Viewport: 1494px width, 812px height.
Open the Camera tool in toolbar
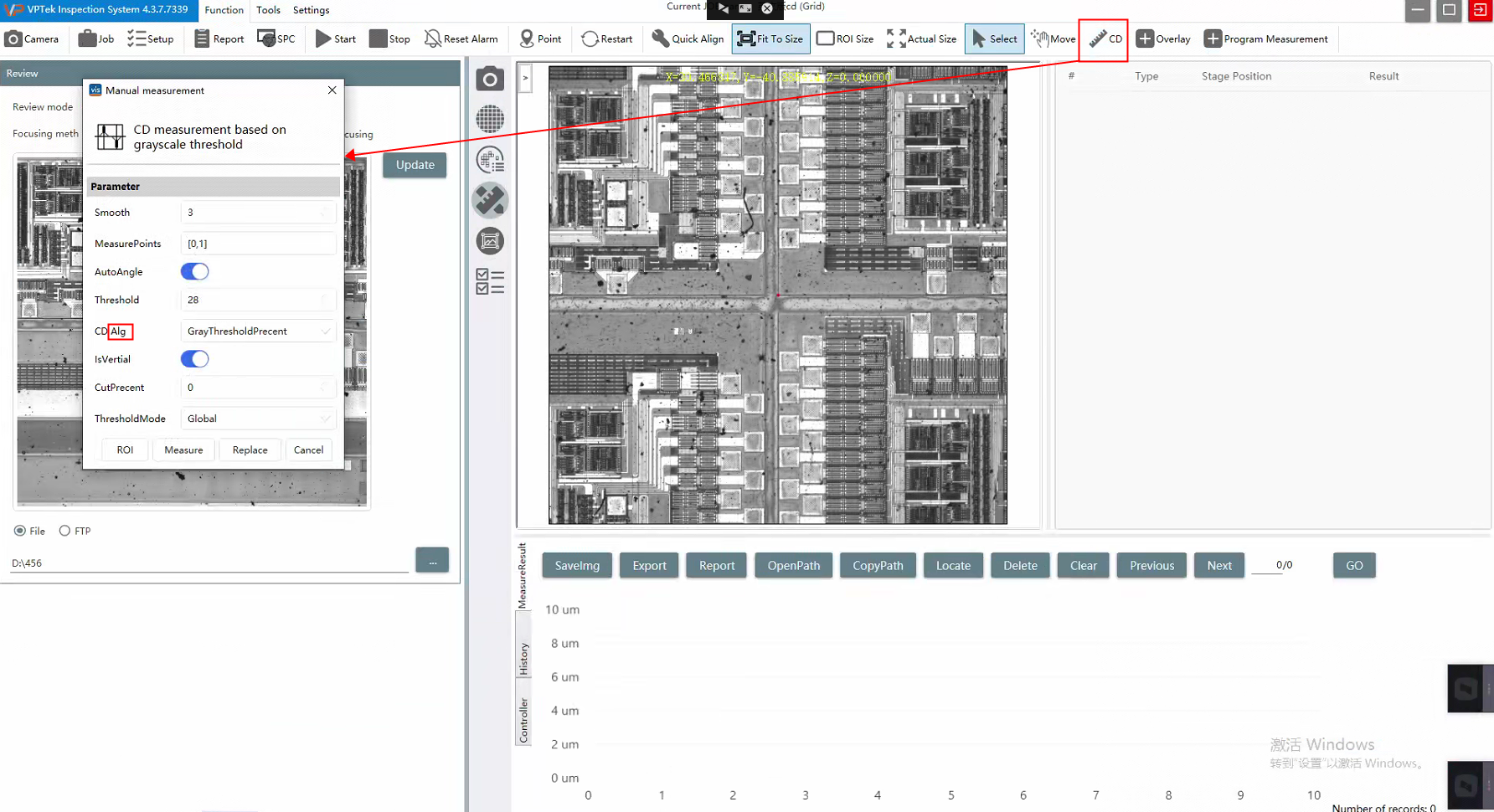[32, 39]
